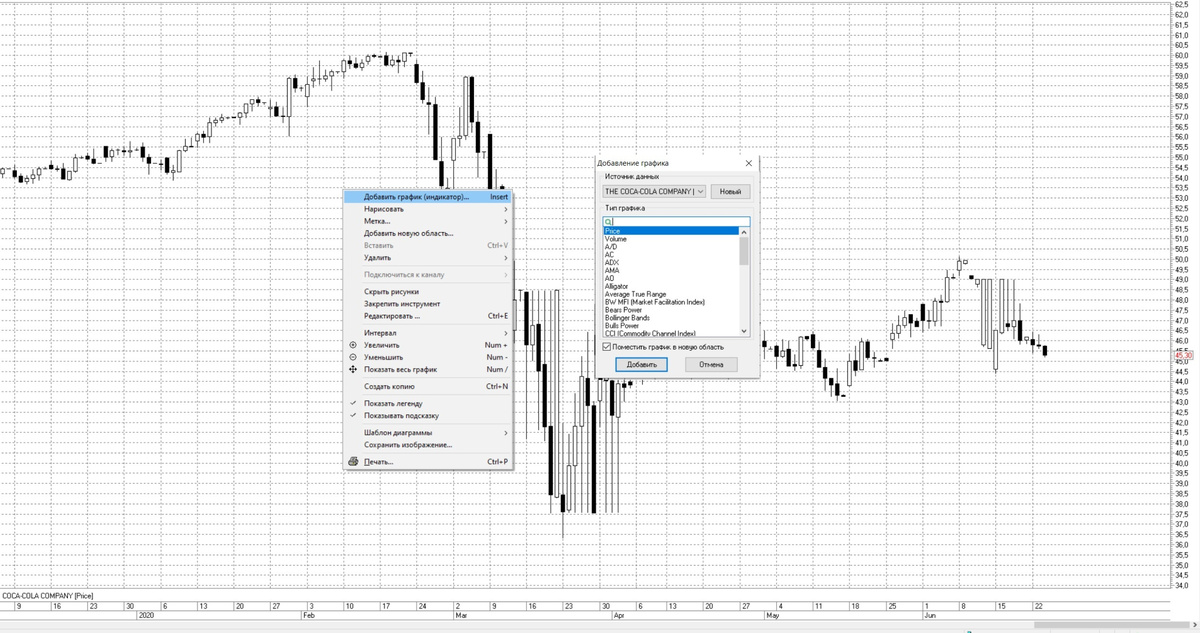Select the AO indicator in the list
Viewport: 1200px width, 633px height.
pyautogui.click(x=671, y=278)
